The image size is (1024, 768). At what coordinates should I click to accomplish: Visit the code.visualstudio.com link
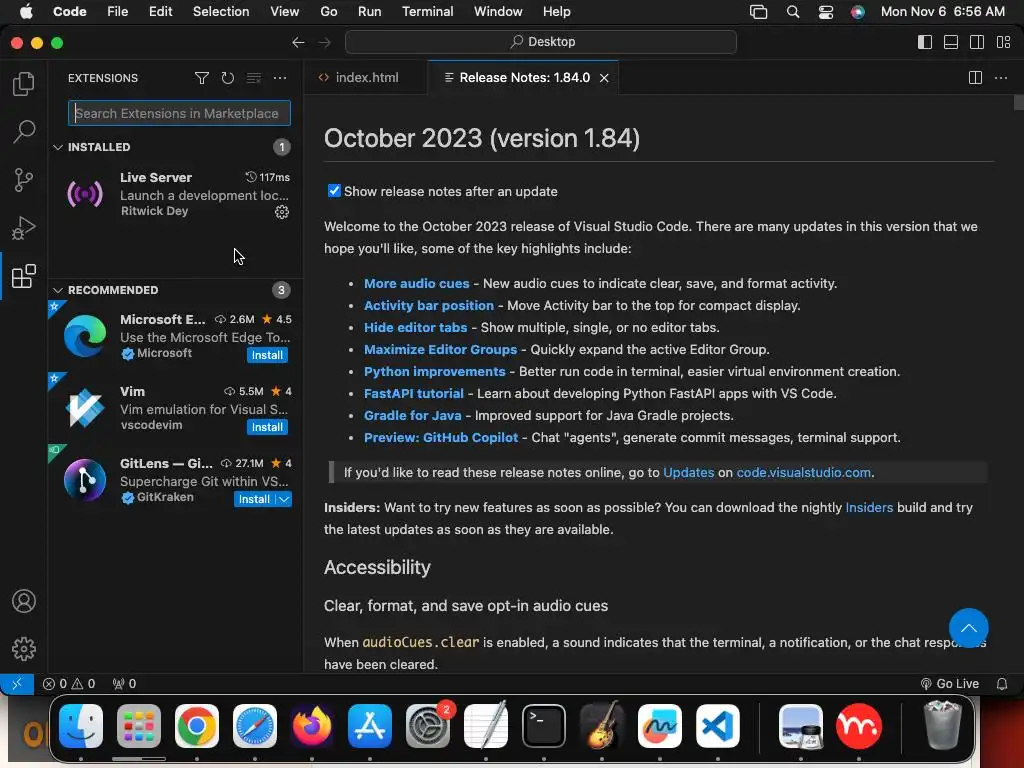803,473
